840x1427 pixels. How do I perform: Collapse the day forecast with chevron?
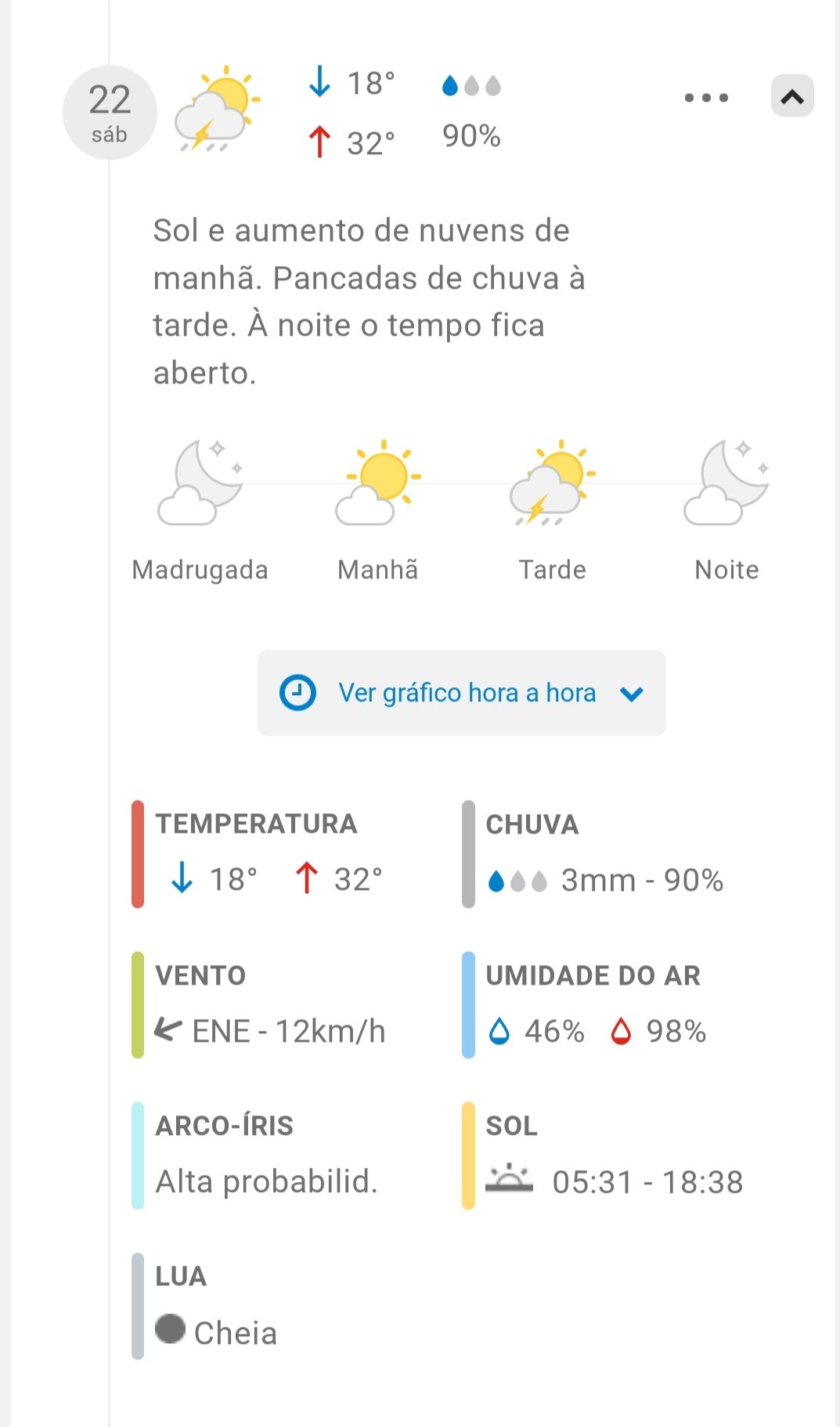[x=792, y=96]
